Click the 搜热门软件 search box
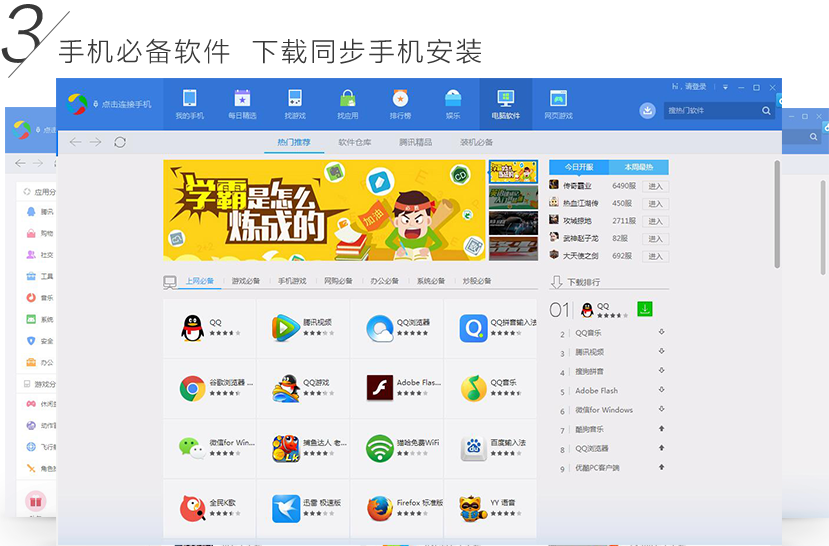829x546 pixels. [x=711, y=110]
